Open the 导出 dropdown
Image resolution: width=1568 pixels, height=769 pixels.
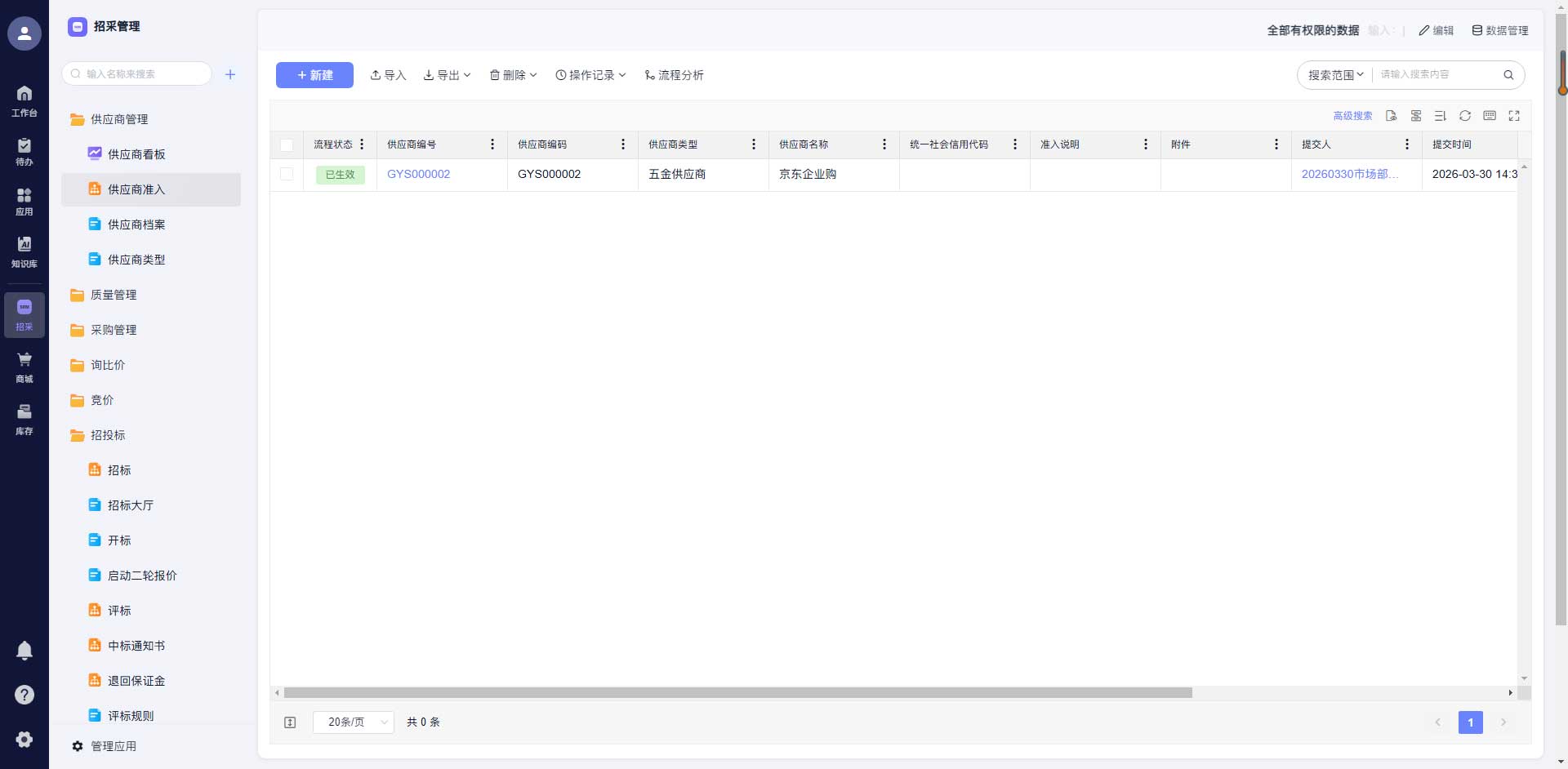pos(447,75)
